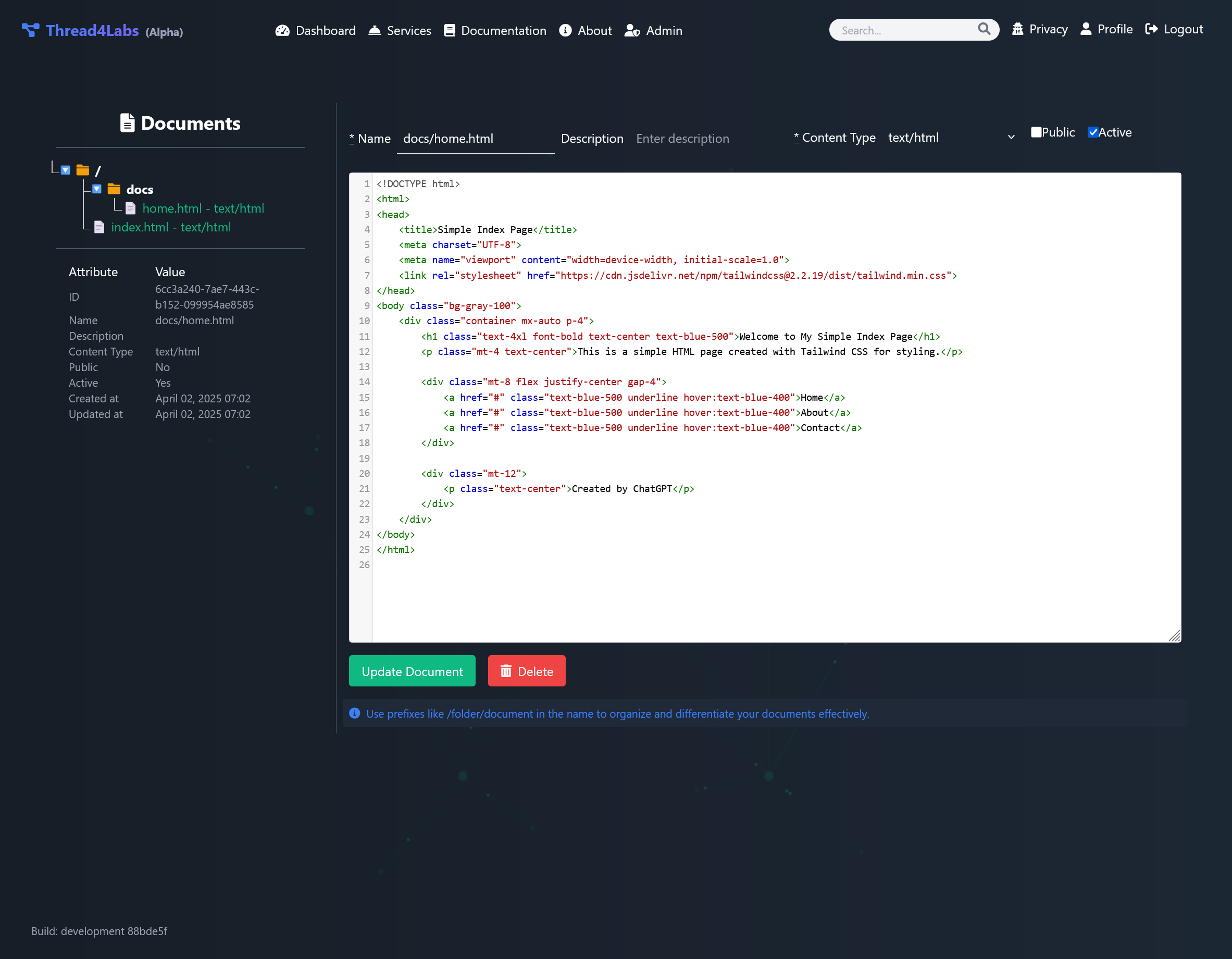The height and width of the screenshot is (959, 1232).
Task: Enable the Public checkbox
Action: pos(1036,132)
